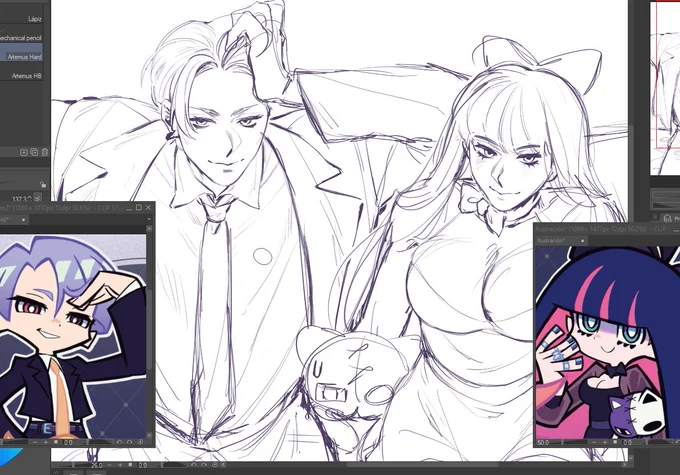Click the dot on the left window tab
Image resolution: width=680 pixels, height=475 pixels.
(x=23, y=220)
